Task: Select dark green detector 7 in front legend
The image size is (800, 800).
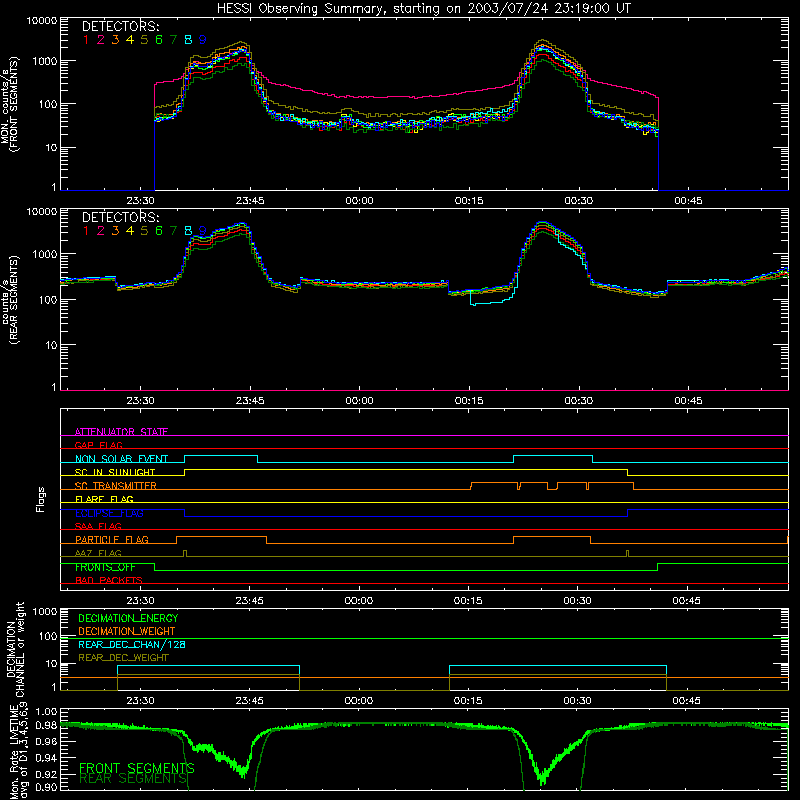Action: click(x=173, y=40)
